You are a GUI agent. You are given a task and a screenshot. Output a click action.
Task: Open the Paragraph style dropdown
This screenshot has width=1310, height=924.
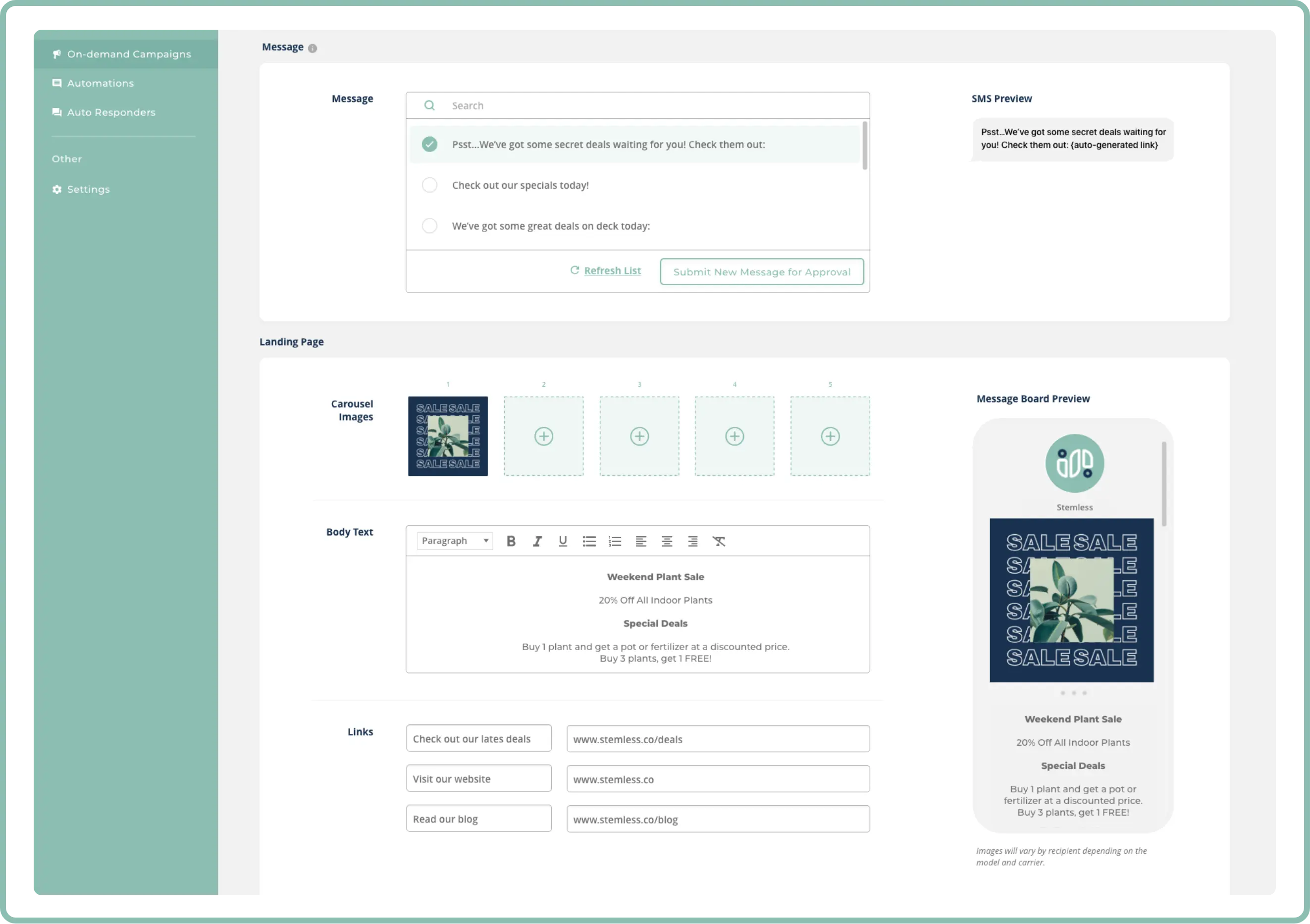coord(452,540)
